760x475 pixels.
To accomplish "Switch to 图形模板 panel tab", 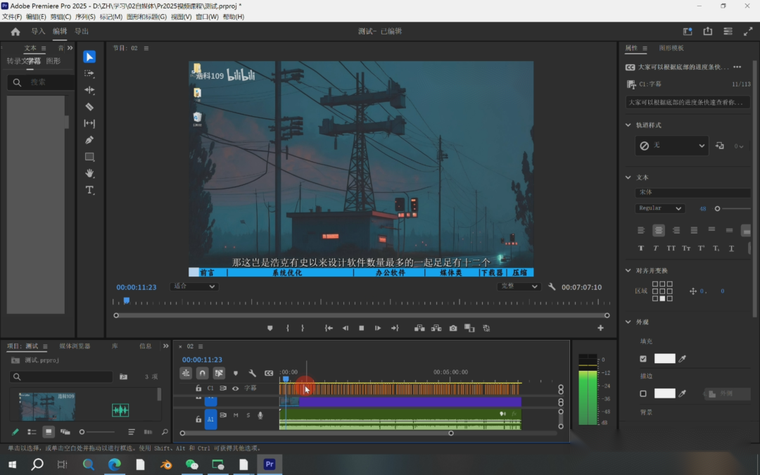I will (x=671, y=48).
